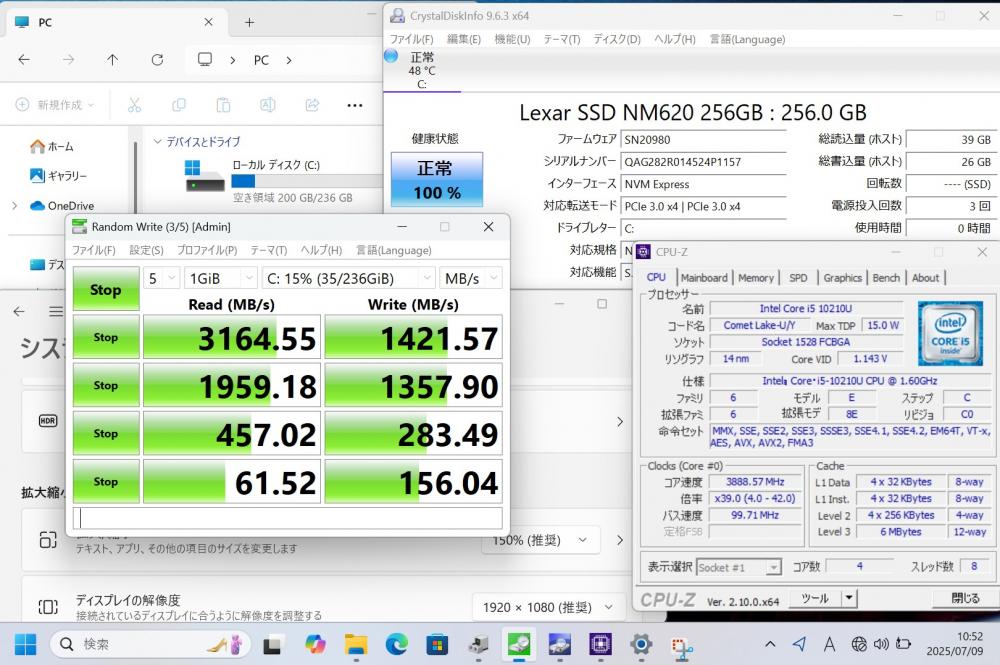Viewport: 1000px width, 665px height.
Task: Open the CPU-Z Socket #1 selection dropdown
Action: pos(739,567)
